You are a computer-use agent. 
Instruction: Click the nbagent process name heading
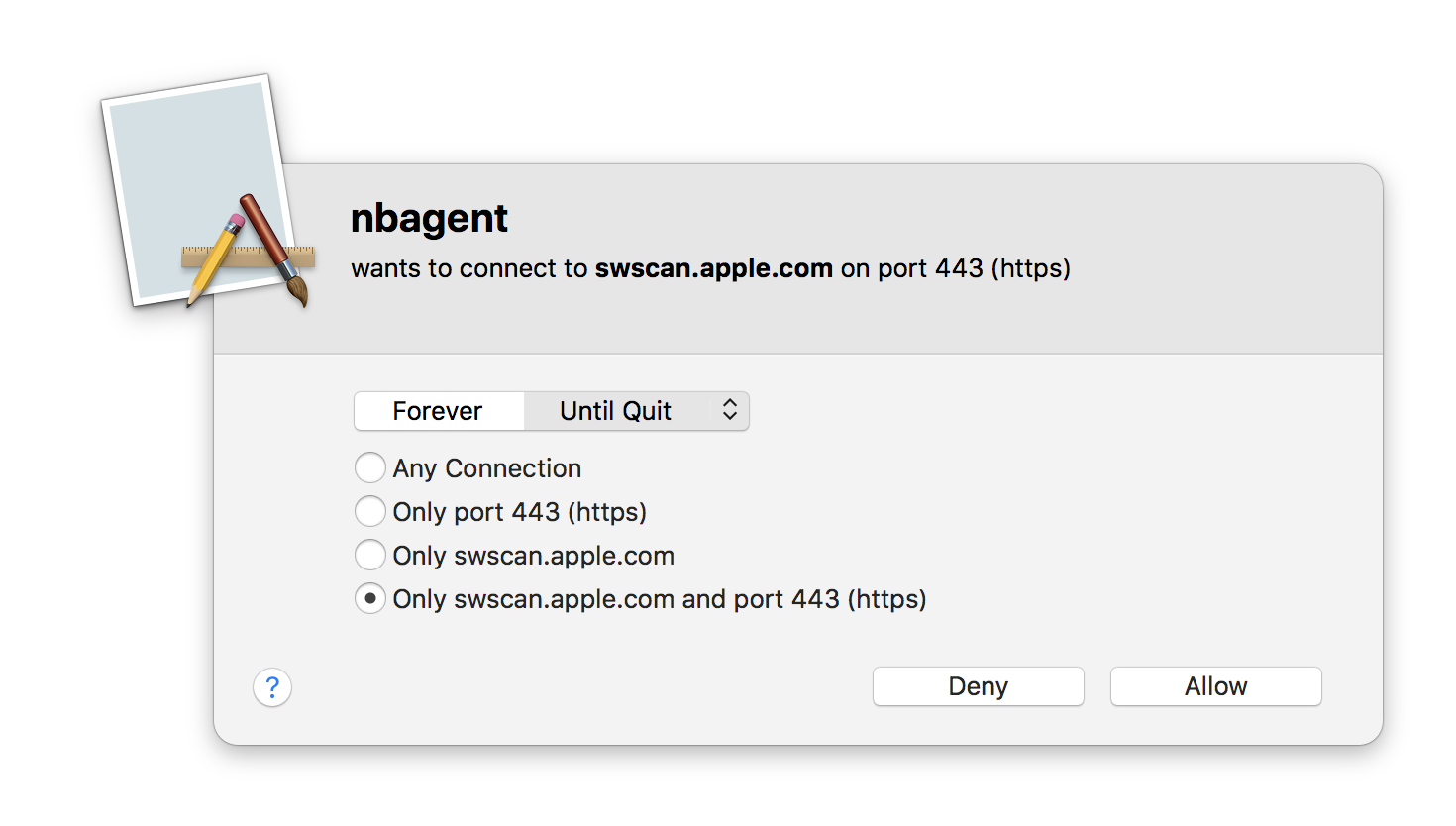pos(429,218)
